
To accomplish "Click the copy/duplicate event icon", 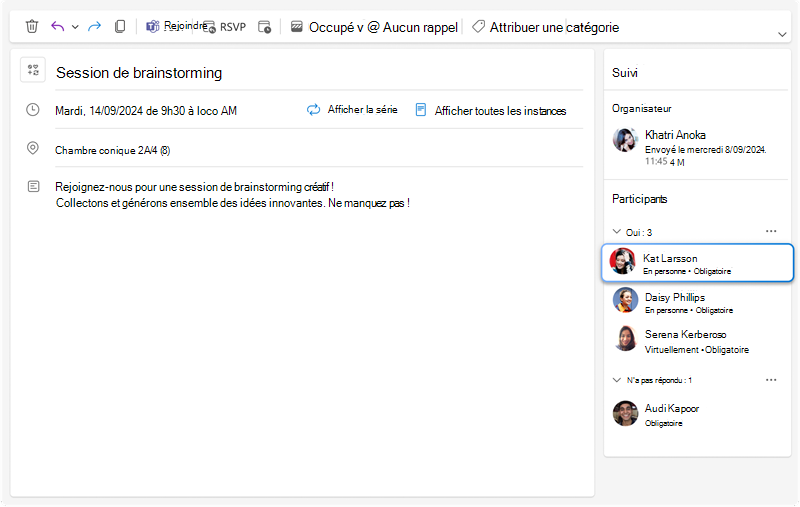I will click(x=120, y=26).
